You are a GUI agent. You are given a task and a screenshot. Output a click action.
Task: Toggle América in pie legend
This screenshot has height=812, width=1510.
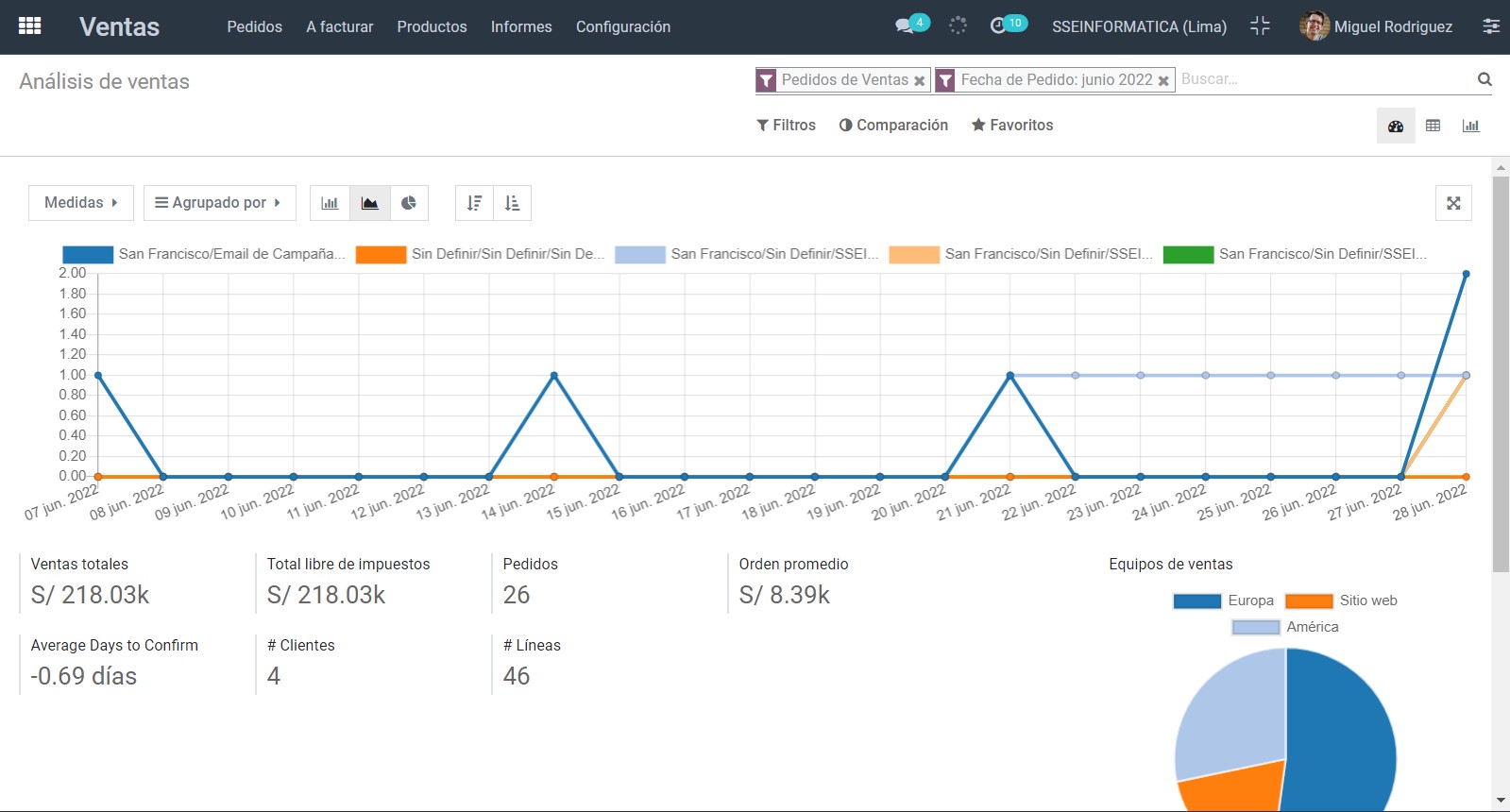(1285, 627)
